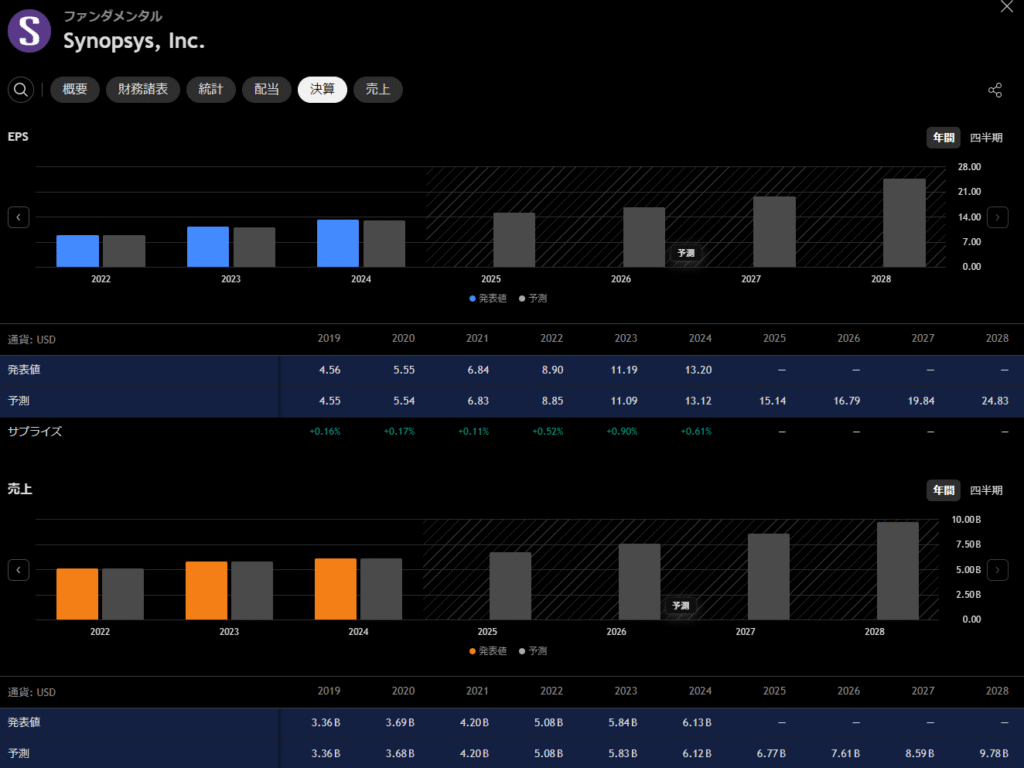This screenshot has width=1024, height=768.
Task: Switch EPS chart to 四半期
Action: (x=986, y=138)
